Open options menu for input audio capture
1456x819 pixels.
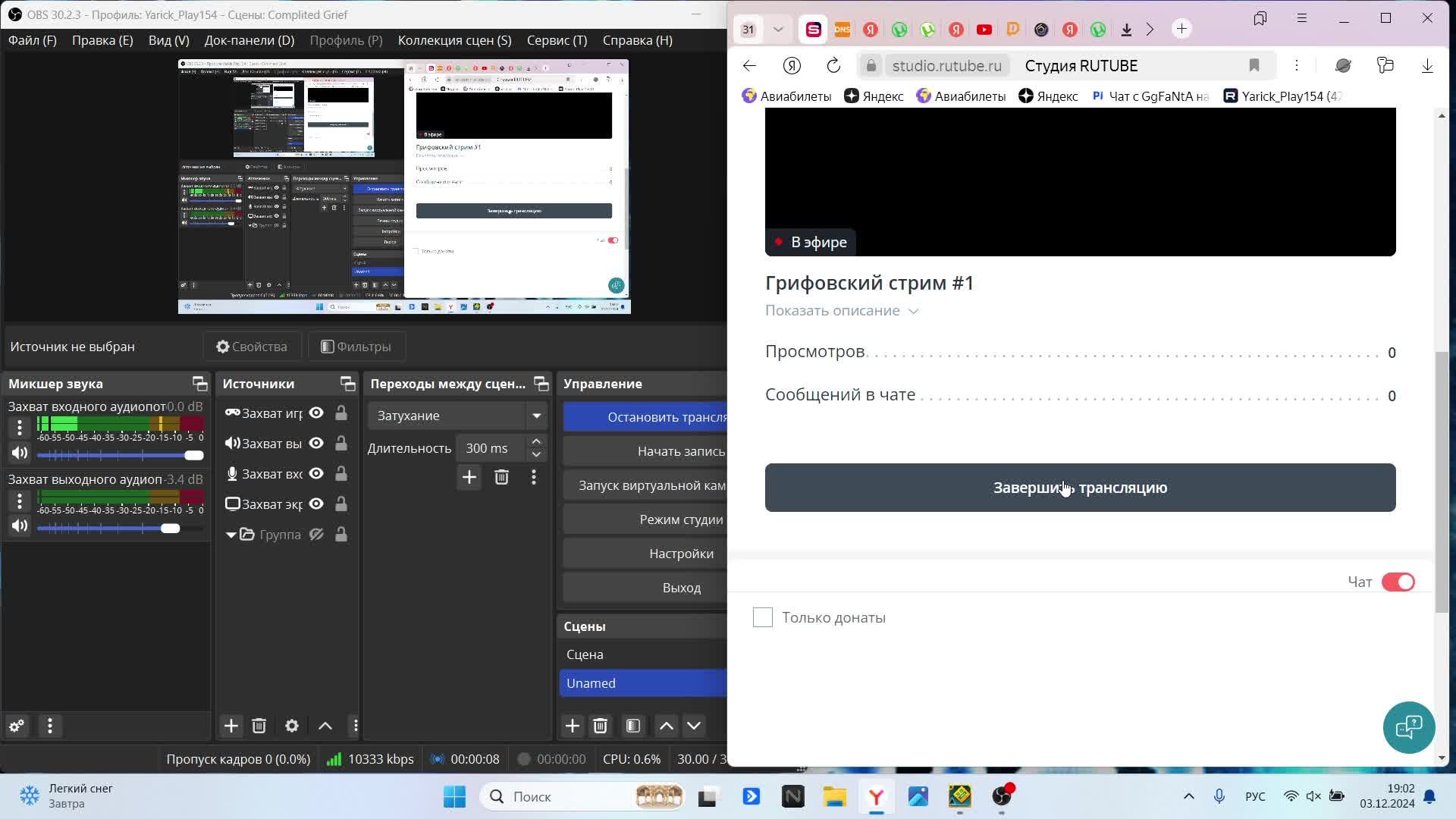point(20,428)
